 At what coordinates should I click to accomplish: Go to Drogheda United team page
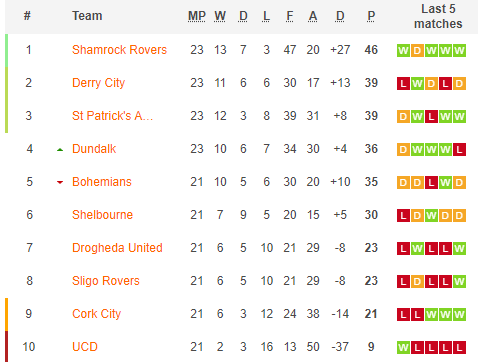tap(117, 248)
